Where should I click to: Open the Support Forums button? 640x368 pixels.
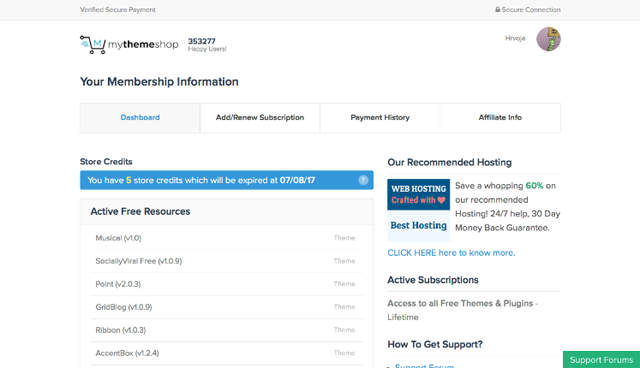[601, 360]
